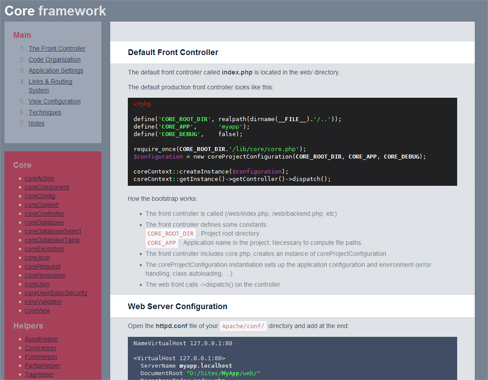Click the coreContext::createInstance code line
The width and height of the screenshot is (488, 380).
(x=211, y=172)
